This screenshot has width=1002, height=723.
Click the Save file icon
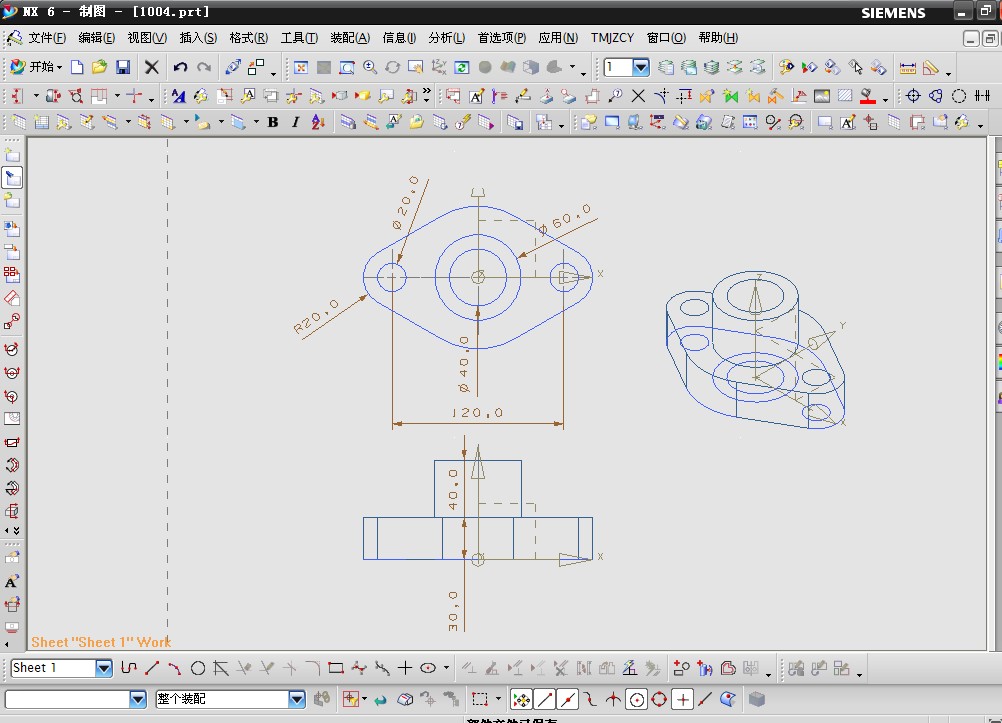[123, 67]
